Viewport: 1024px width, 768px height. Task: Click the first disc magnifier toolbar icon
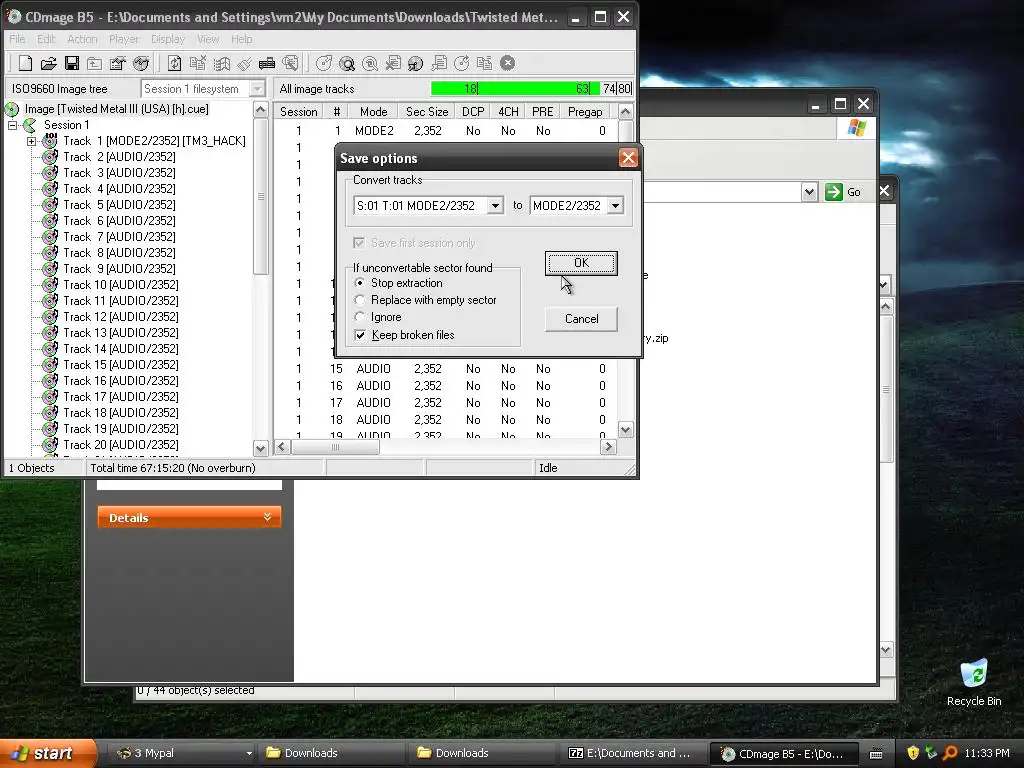[347, 63]
